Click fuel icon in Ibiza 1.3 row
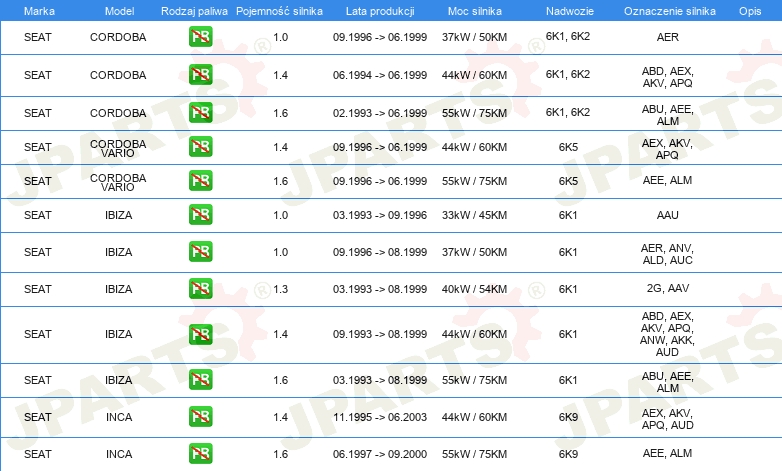Screen dimensions: 782x471 coord(200,288)
